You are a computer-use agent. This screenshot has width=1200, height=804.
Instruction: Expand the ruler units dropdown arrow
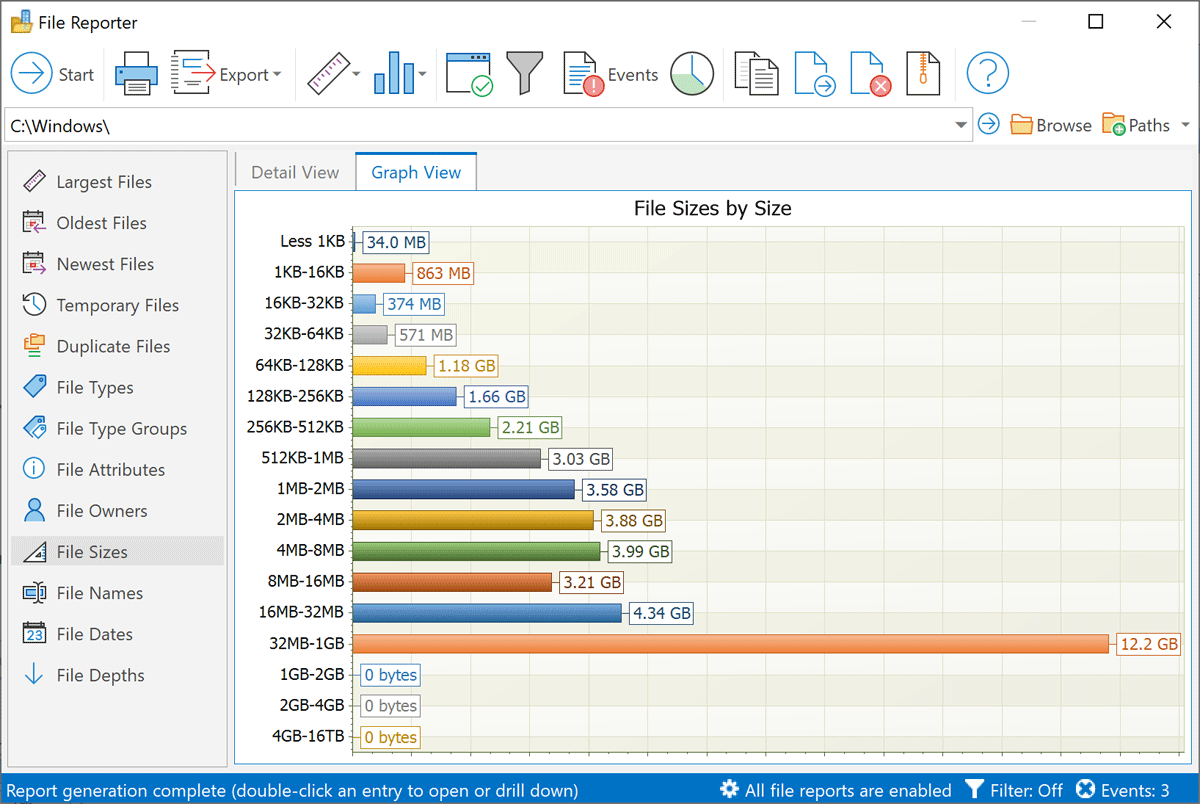357,74
